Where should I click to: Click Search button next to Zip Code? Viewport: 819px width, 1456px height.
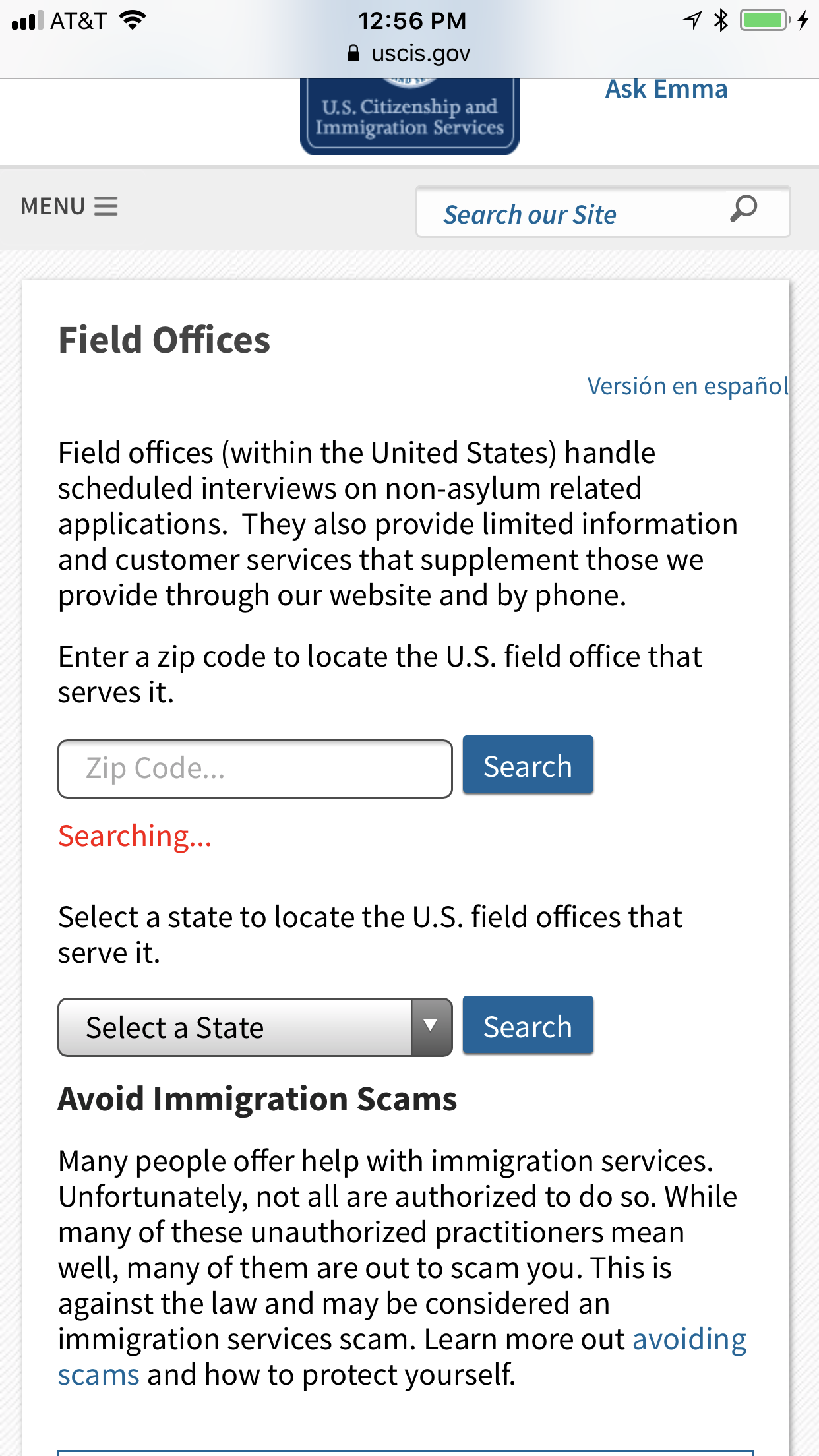[528, 766]
